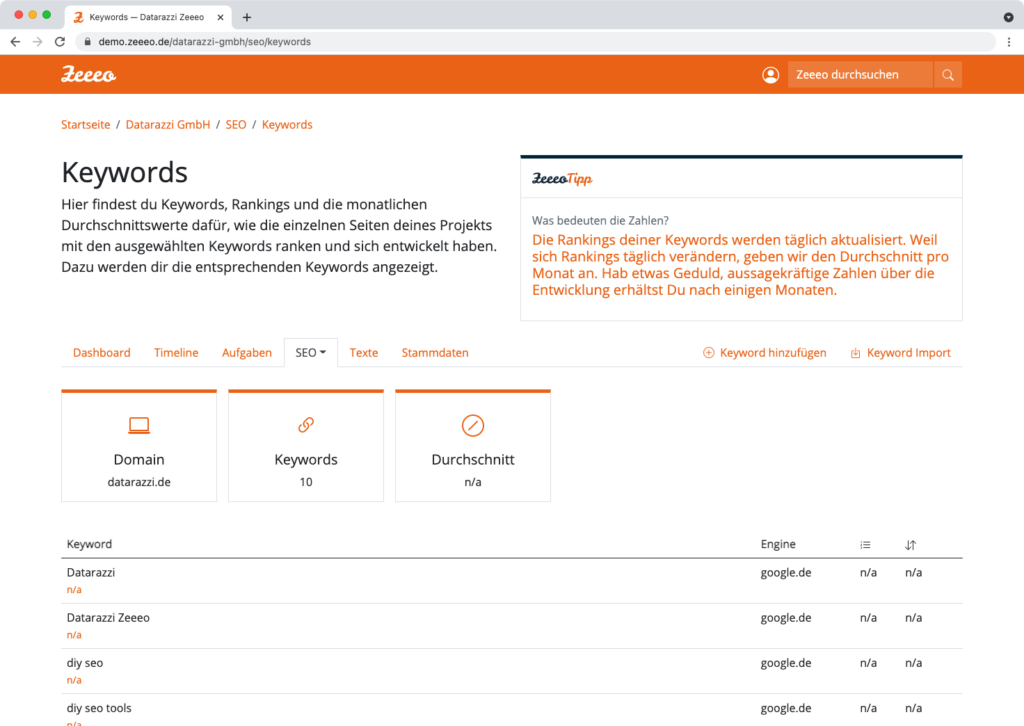
Task: Click the Keywords breadcrumb link
Action: click(287, 125)
